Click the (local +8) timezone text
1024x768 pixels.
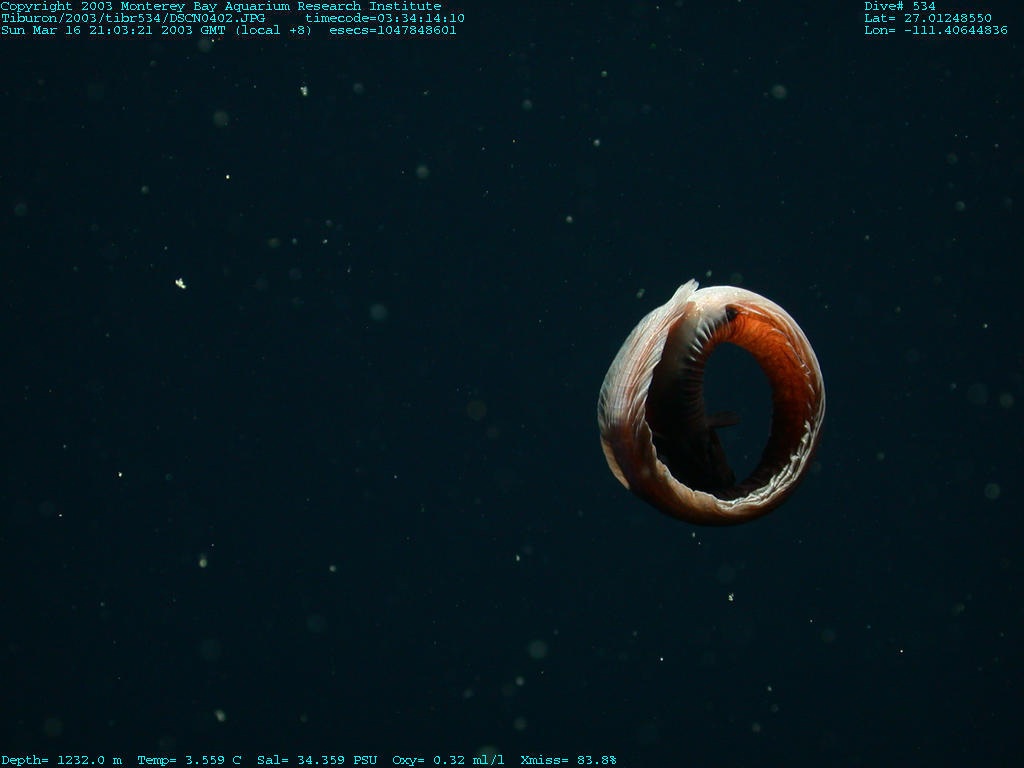[x=273, y=30]
